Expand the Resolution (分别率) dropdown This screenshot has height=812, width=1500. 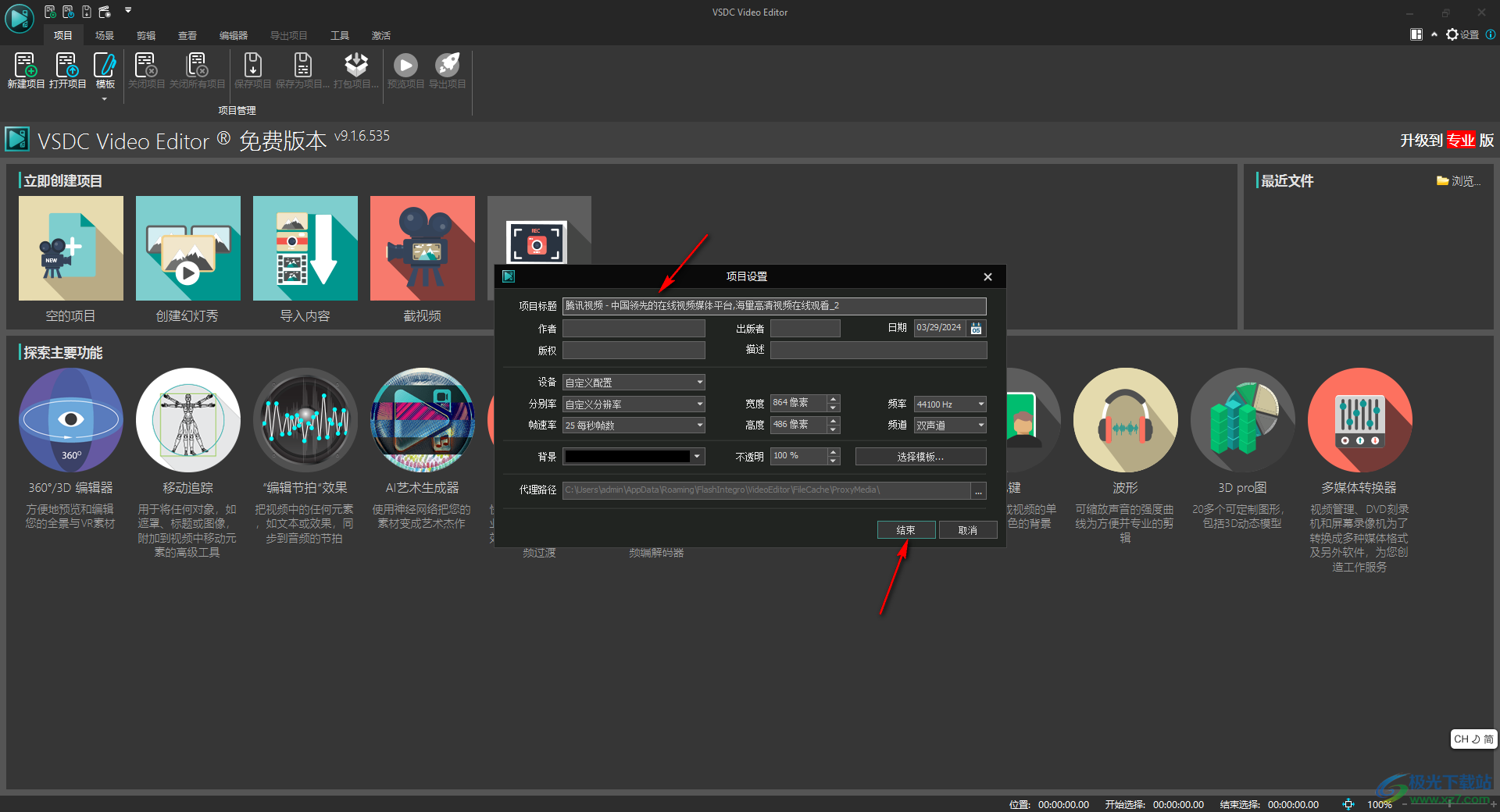tap(699, 404)
